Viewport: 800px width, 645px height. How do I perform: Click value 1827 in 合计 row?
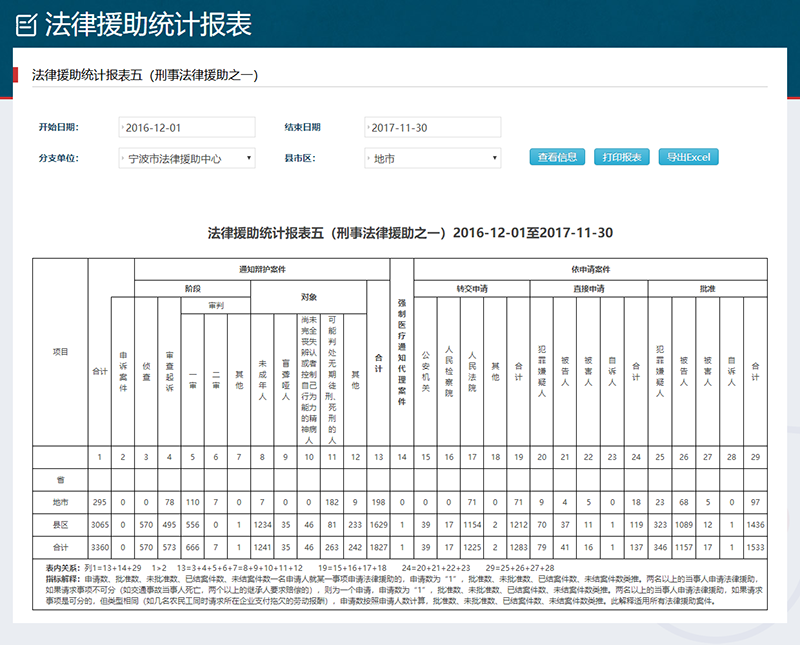pyautogui.click(x=379, y=548)
